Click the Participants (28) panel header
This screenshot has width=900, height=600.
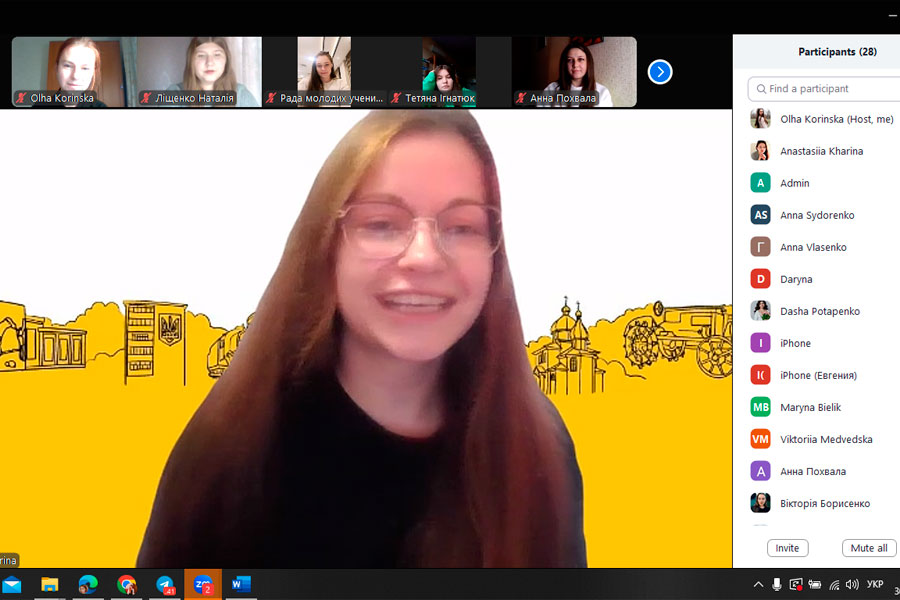pos(837,52)
